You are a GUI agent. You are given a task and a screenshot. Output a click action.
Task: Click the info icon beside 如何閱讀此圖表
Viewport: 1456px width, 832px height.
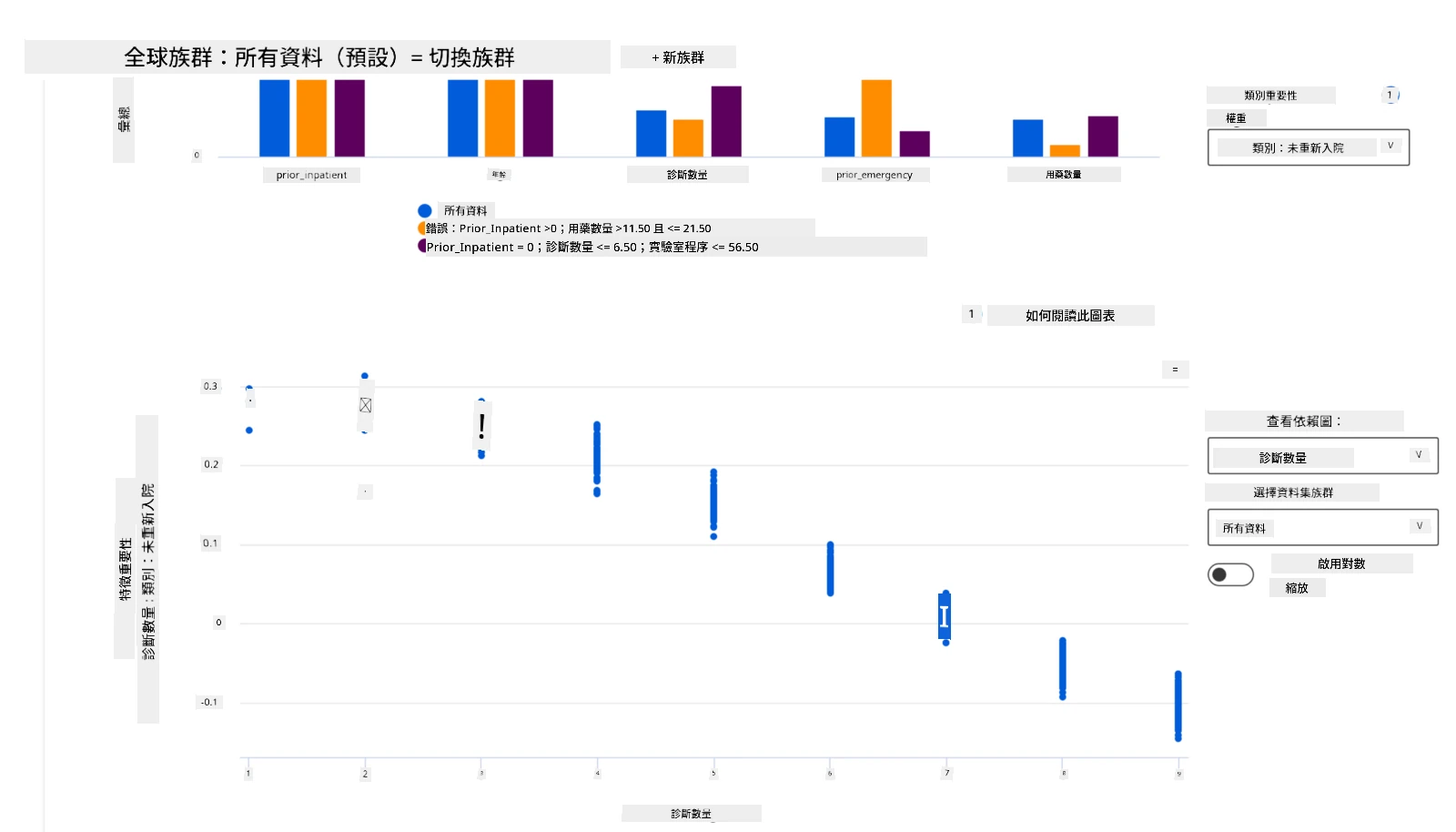pyautogui.click(x=972, y=314)
